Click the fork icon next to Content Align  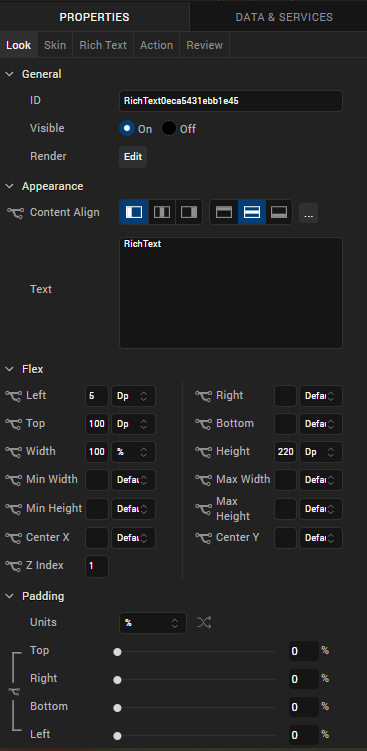pyautogui.click(x=15, y=213)
